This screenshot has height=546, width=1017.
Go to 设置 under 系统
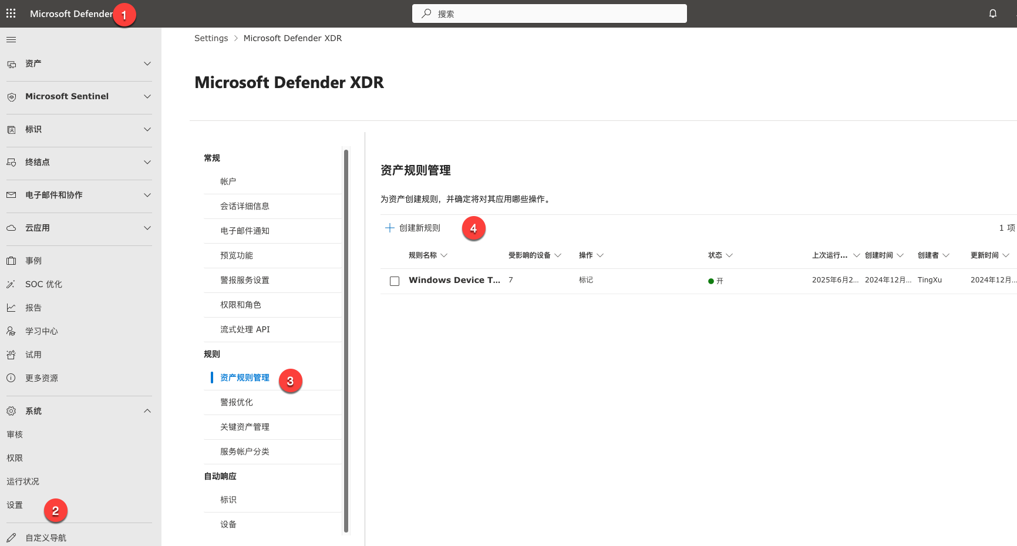(x=14, y=505)
